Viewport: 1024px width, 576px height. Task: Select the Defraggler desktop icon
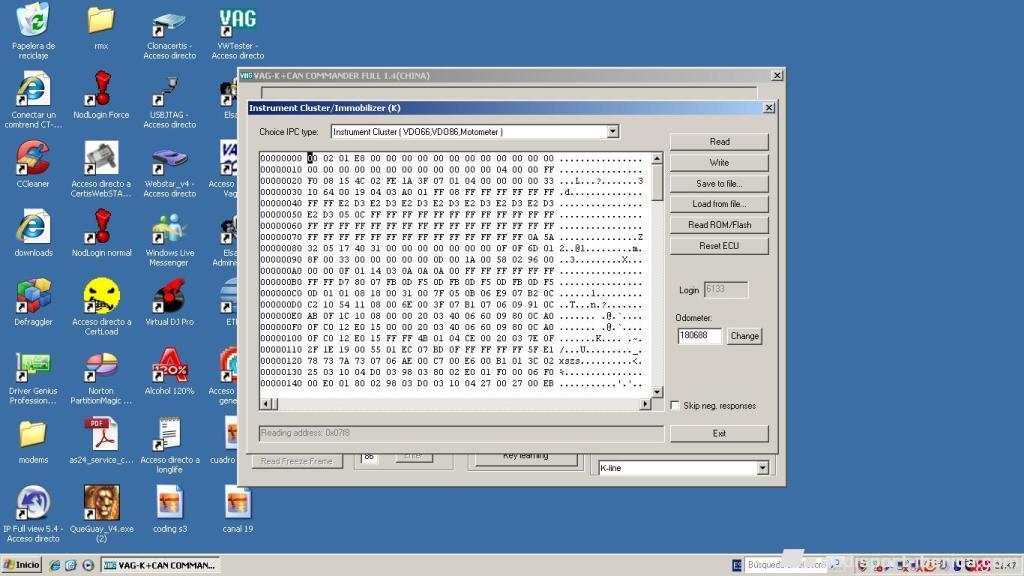[33, 296]
